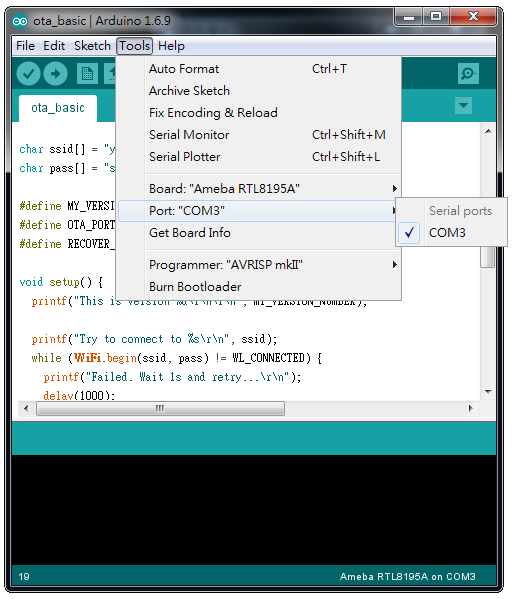Close the open Tools menu
Screen dimensions: 513x599
tap(134, 46)
